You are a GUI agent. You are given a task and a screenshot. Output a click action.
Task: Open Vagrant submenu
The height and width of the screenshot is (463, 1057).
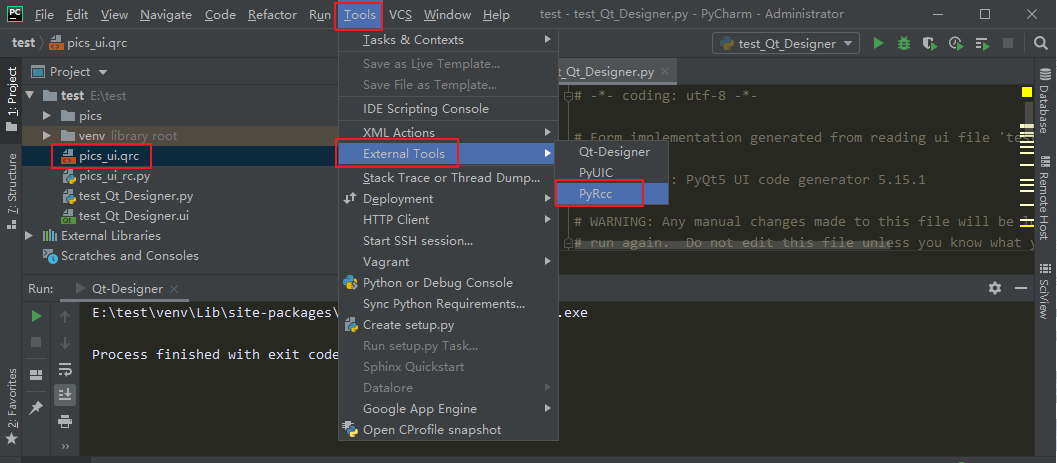pyautogui.click(x=448, y=261)
